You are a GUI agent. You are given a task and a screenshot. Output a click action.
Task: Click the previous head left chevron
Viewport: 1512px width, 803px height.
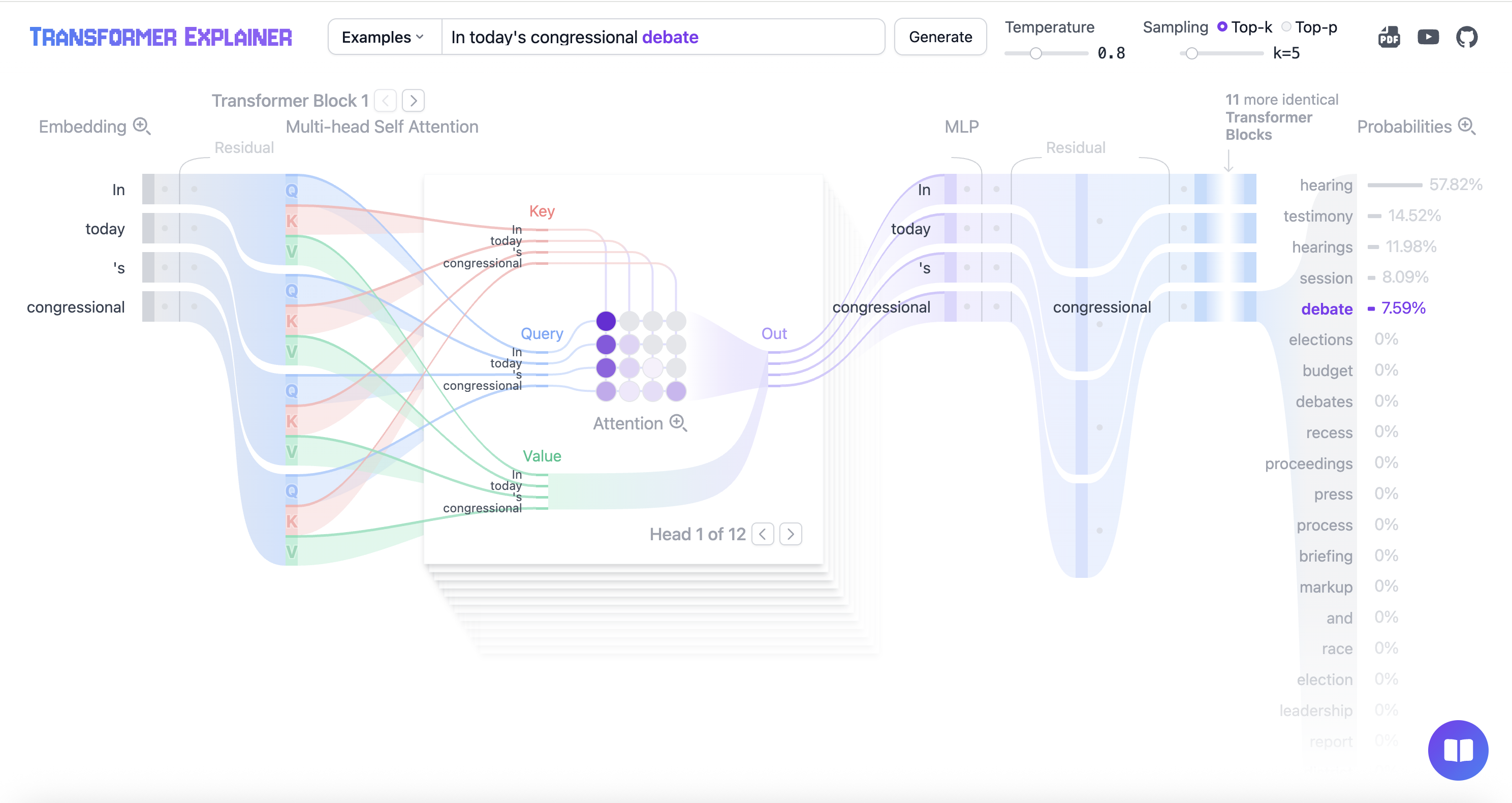(763, 534)
